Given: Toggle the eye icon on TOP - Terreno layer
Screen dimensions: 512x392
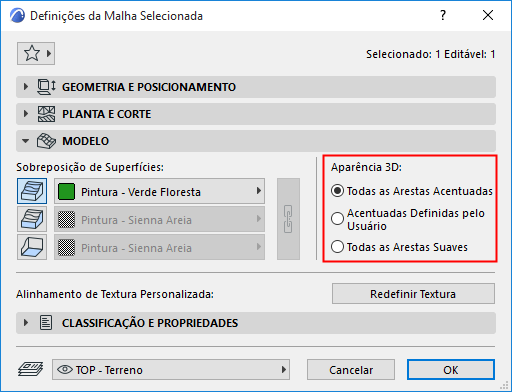Looking at the screenshot, I should (x=65, y=369).
